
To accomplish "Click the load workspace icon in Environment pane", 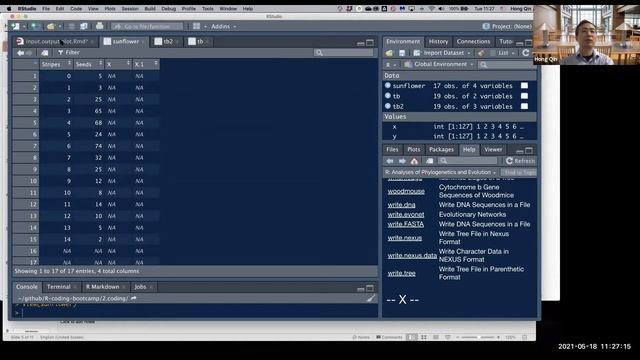I will (x=389, y=53).
